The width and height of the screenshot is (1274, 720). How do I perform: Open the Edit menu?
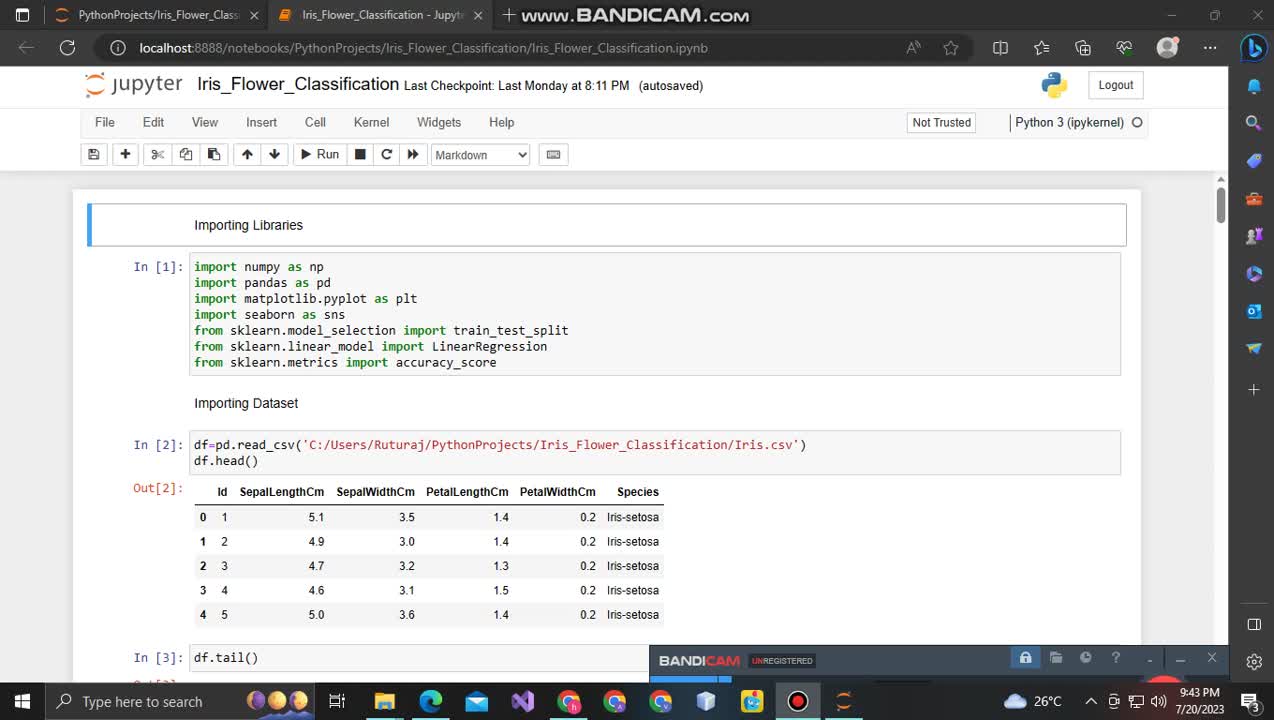153,122
